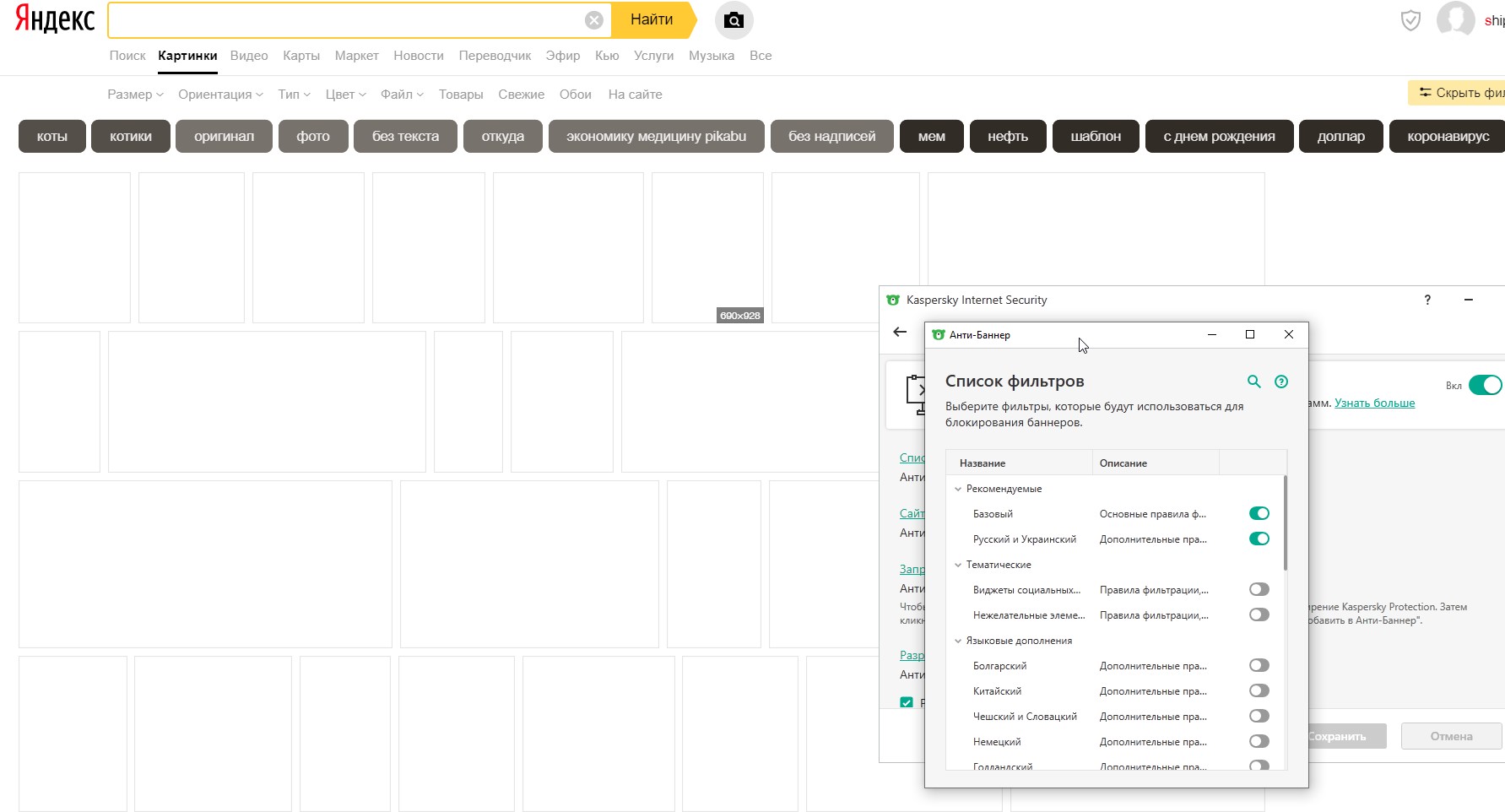Screen dimensions: 1505x812
Task: Enable the Болгарский filter
Action: 1259,665
